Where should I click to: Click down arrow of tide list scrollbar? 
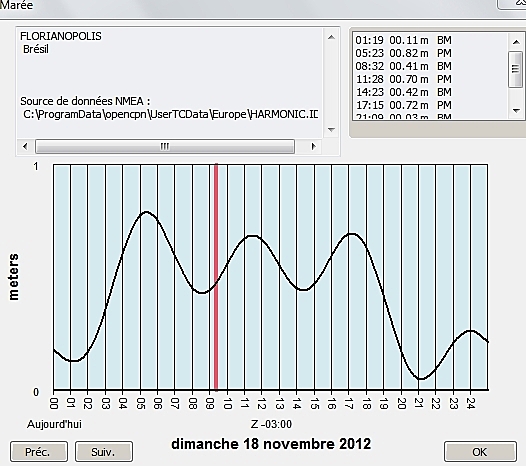[x=516, y=110]
